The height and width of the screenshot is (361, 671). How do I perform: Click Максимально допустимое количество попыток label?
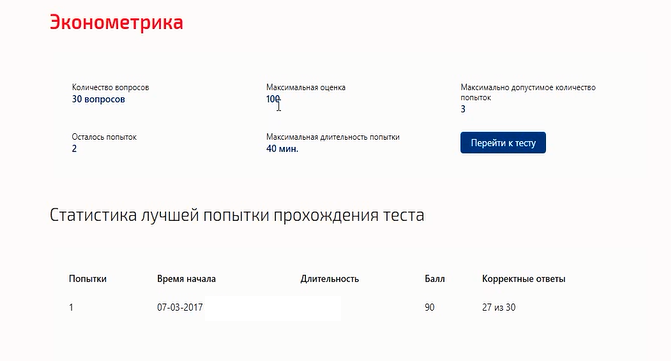(x=528, y=92)
